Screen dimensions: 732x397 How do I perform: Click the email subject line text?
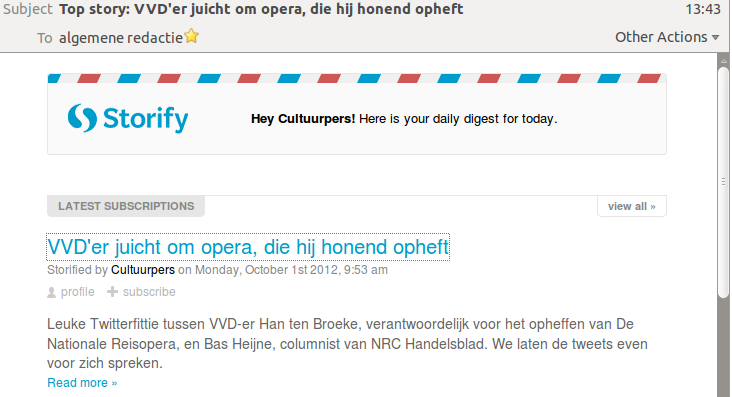tap(261, 9)
